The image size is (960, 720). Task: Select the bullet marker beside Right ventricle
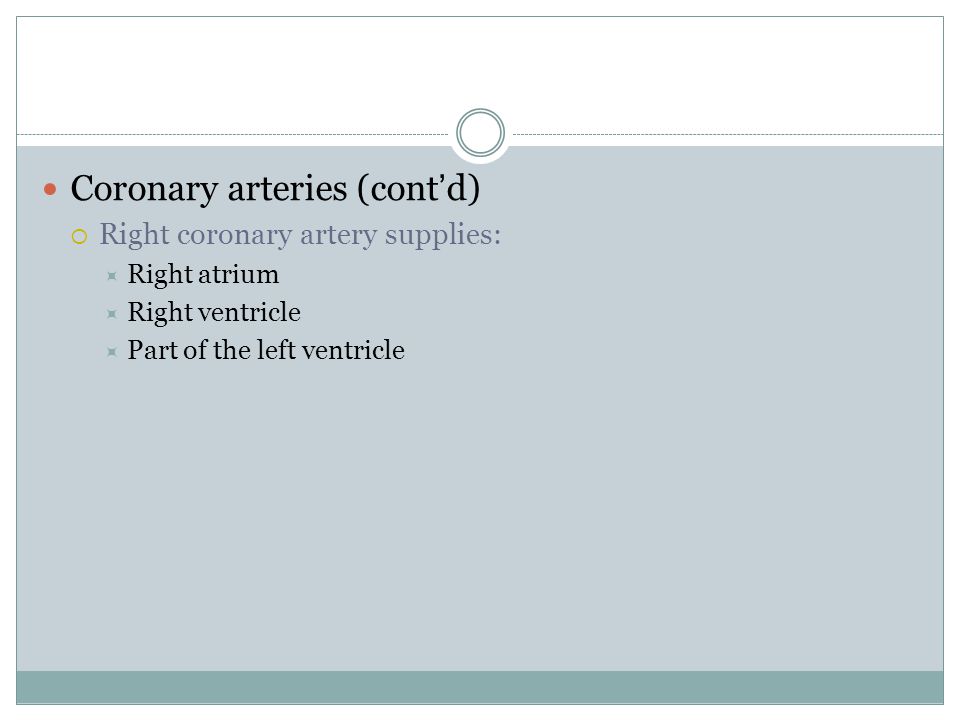[x=111, y=314]
